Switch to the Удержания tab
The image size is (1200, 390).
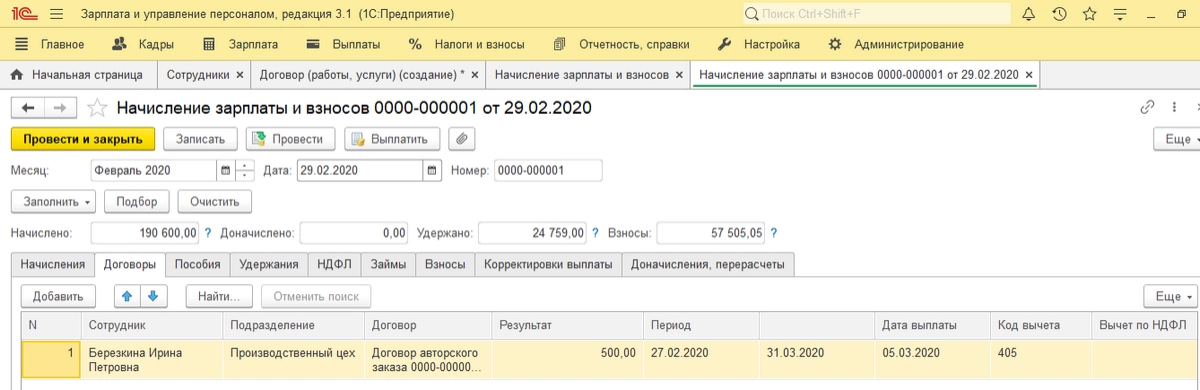[x=269, y=264]
